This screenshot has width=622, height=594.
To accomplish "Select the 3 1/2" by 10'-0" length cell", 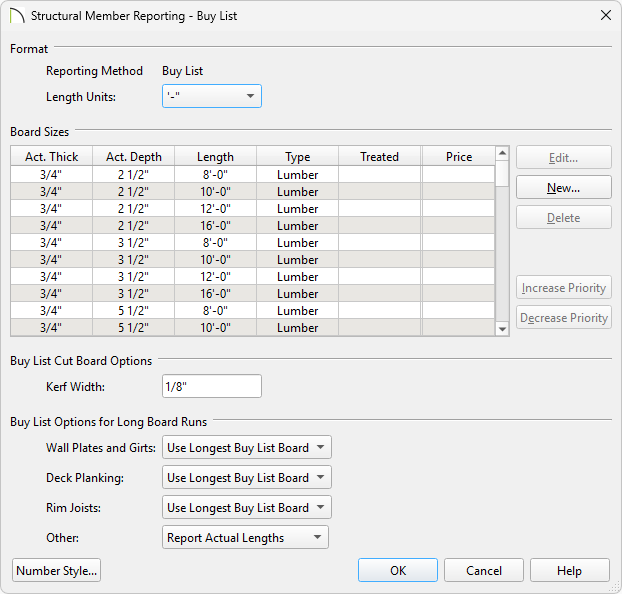I will 215,260.
